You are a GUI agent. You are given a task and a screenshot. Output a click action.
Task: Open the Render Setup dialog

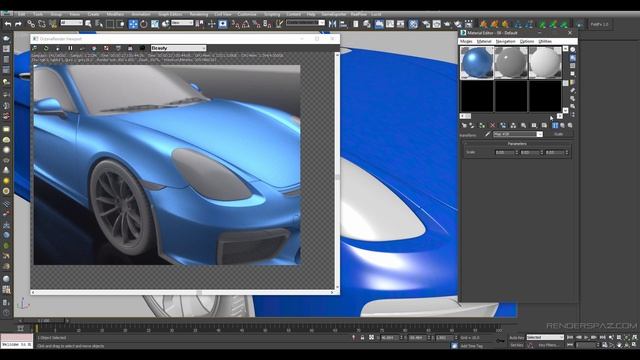click(x=426, y=24)
